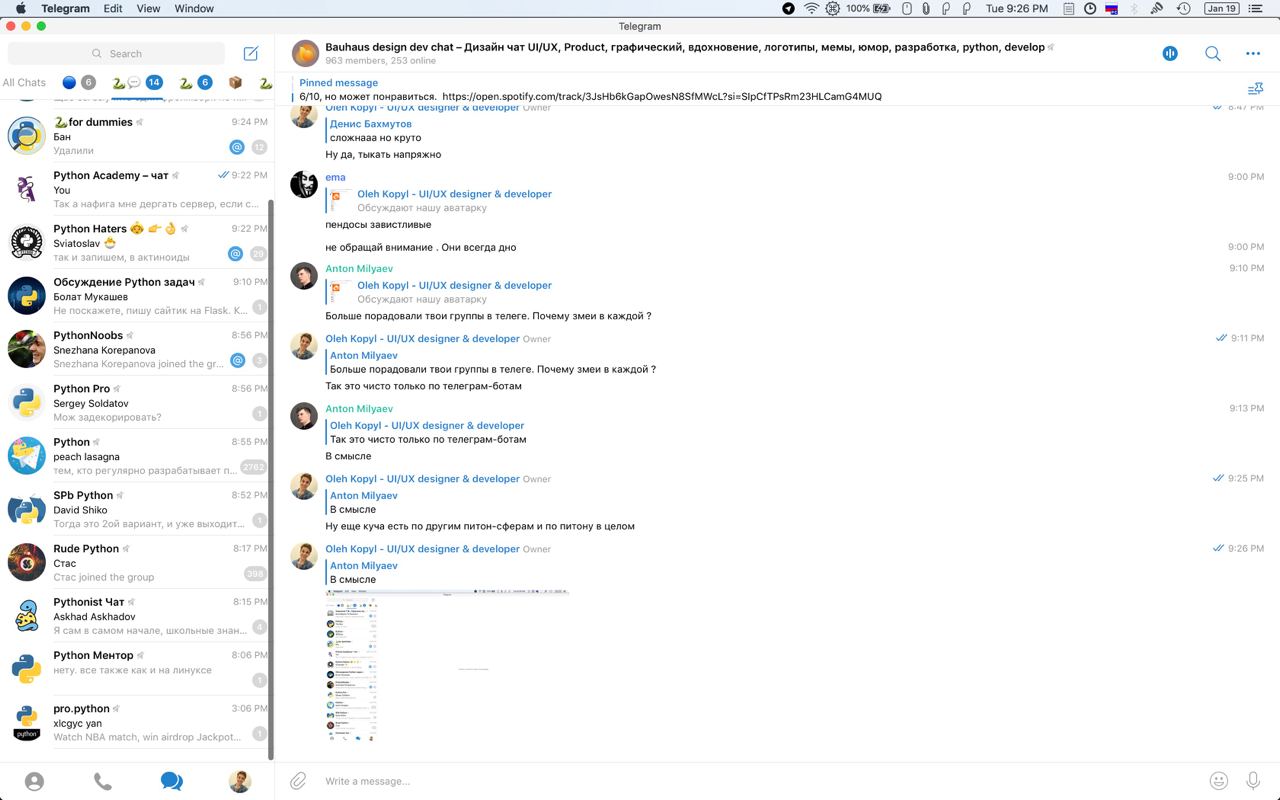This screenshot has width=1280, height=800.
Task: Switch to the blue circle folder tab
Action: tap(78, 82)
